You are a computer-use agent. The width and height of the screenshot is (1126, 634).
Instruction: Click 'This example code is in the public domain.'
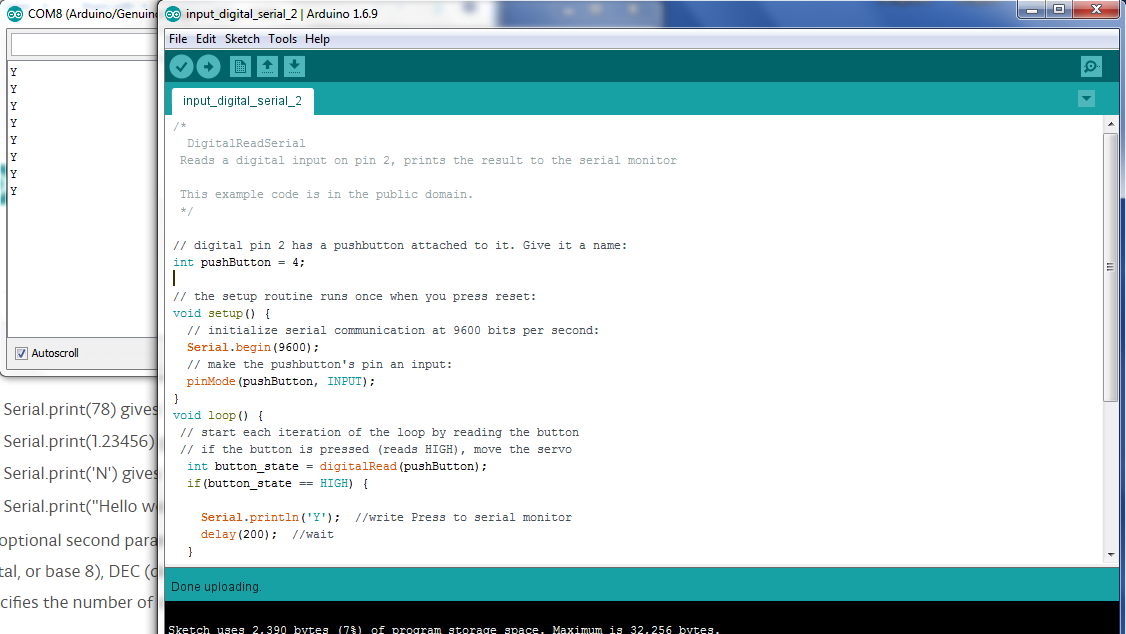pos(326,195)
